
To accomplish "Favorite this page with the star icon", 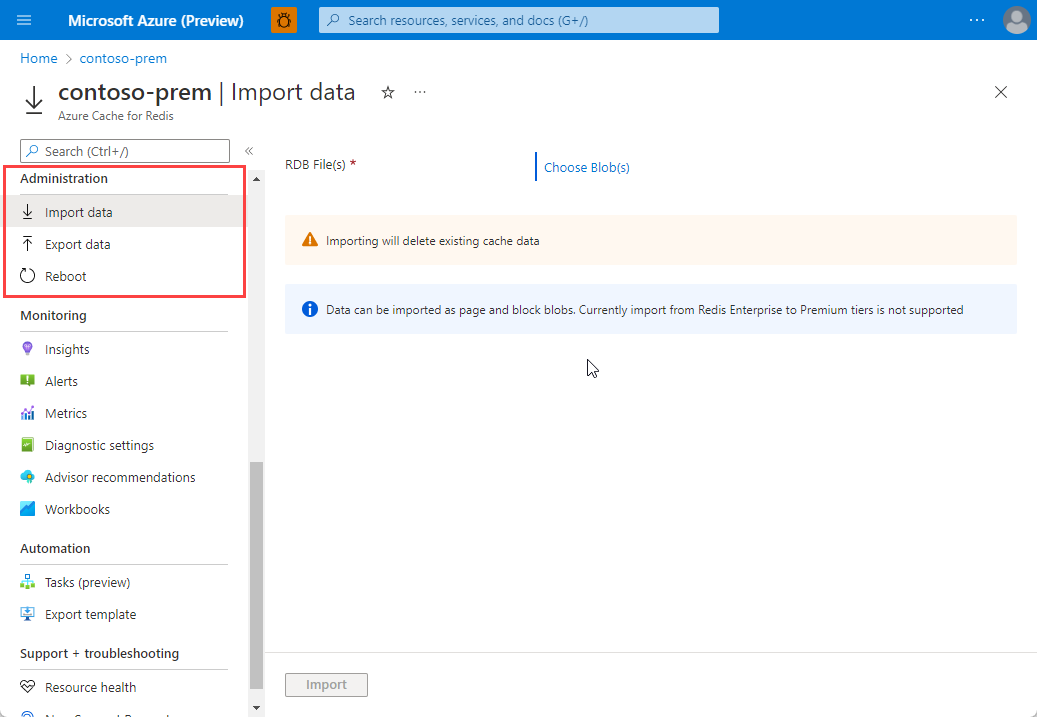I will pyautogui.click(x=388, y=93).
